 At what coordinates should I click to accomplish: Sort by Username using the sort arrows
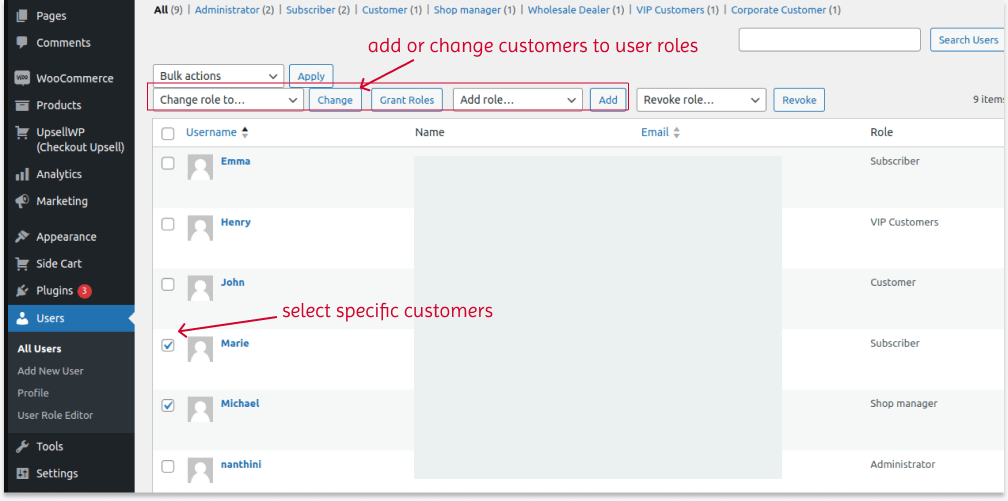click(x=245, y=132)
